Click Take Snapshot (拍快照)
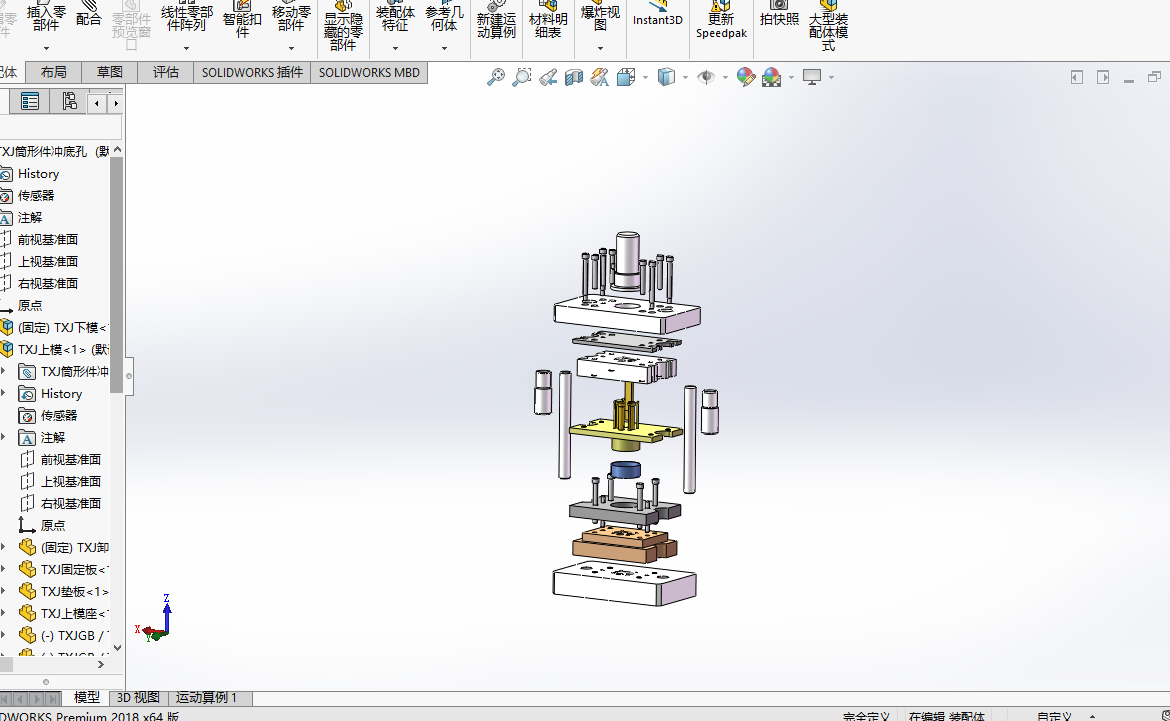The width and height of the screenshot is (1170, 721). tap(779, 15)
